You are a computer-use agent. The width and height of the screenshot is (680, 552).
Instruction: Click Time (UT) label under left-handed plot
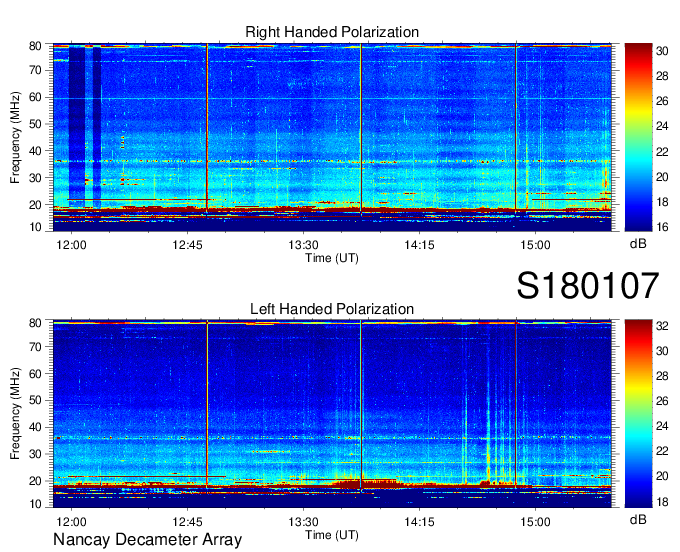pyautogui.click(x=332, y=535)
